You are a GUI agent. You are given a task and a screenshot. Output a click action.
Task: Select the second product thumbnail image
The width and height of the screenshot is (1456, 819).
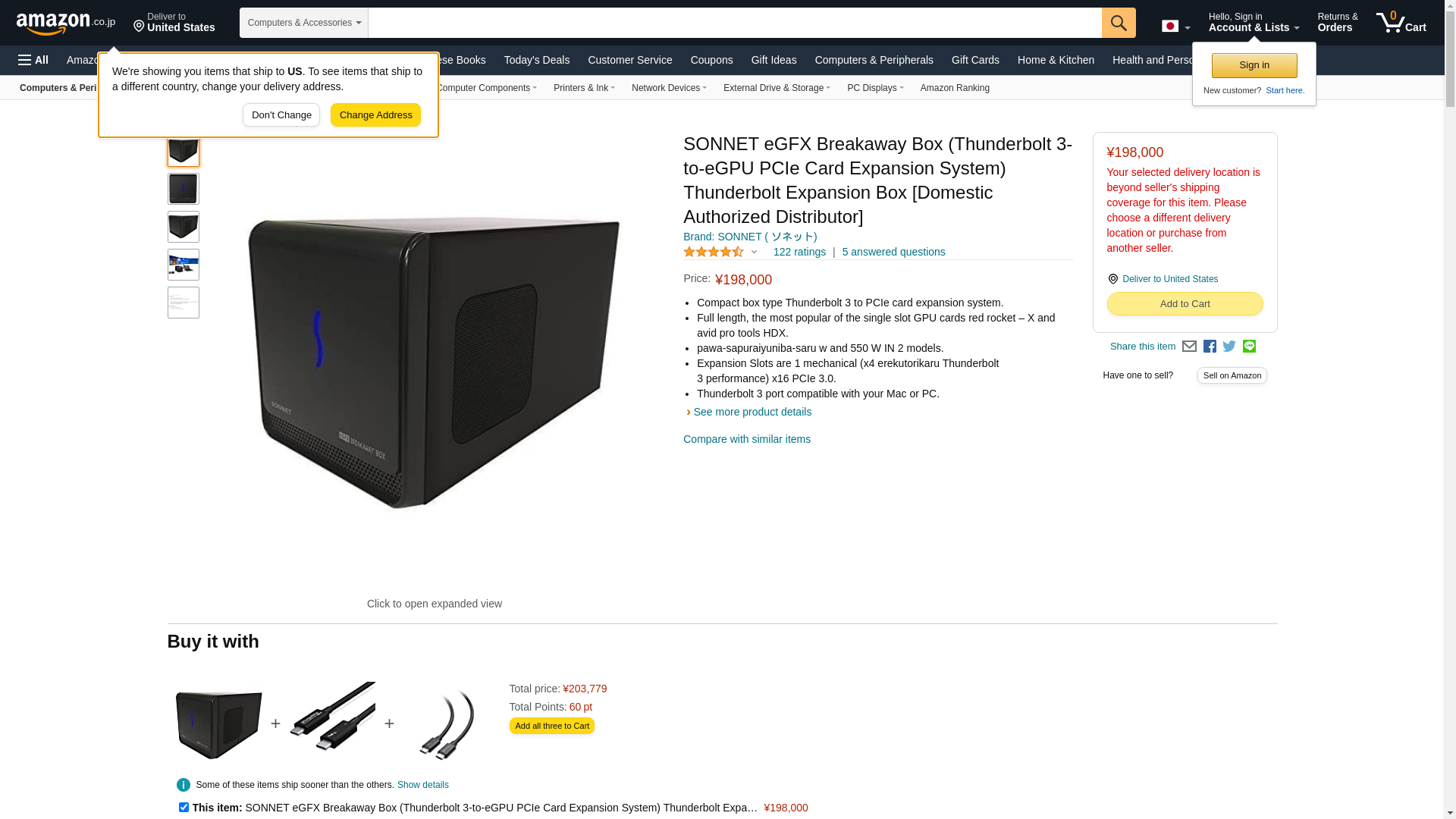coord(184,189)
